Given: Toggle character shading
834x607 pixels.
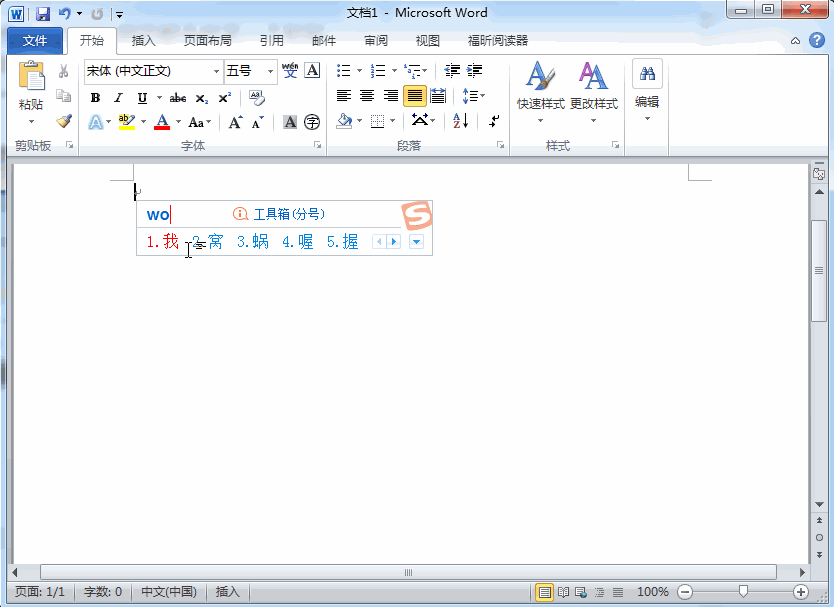Looking at the screenshot, I should (x=290, y=122).
